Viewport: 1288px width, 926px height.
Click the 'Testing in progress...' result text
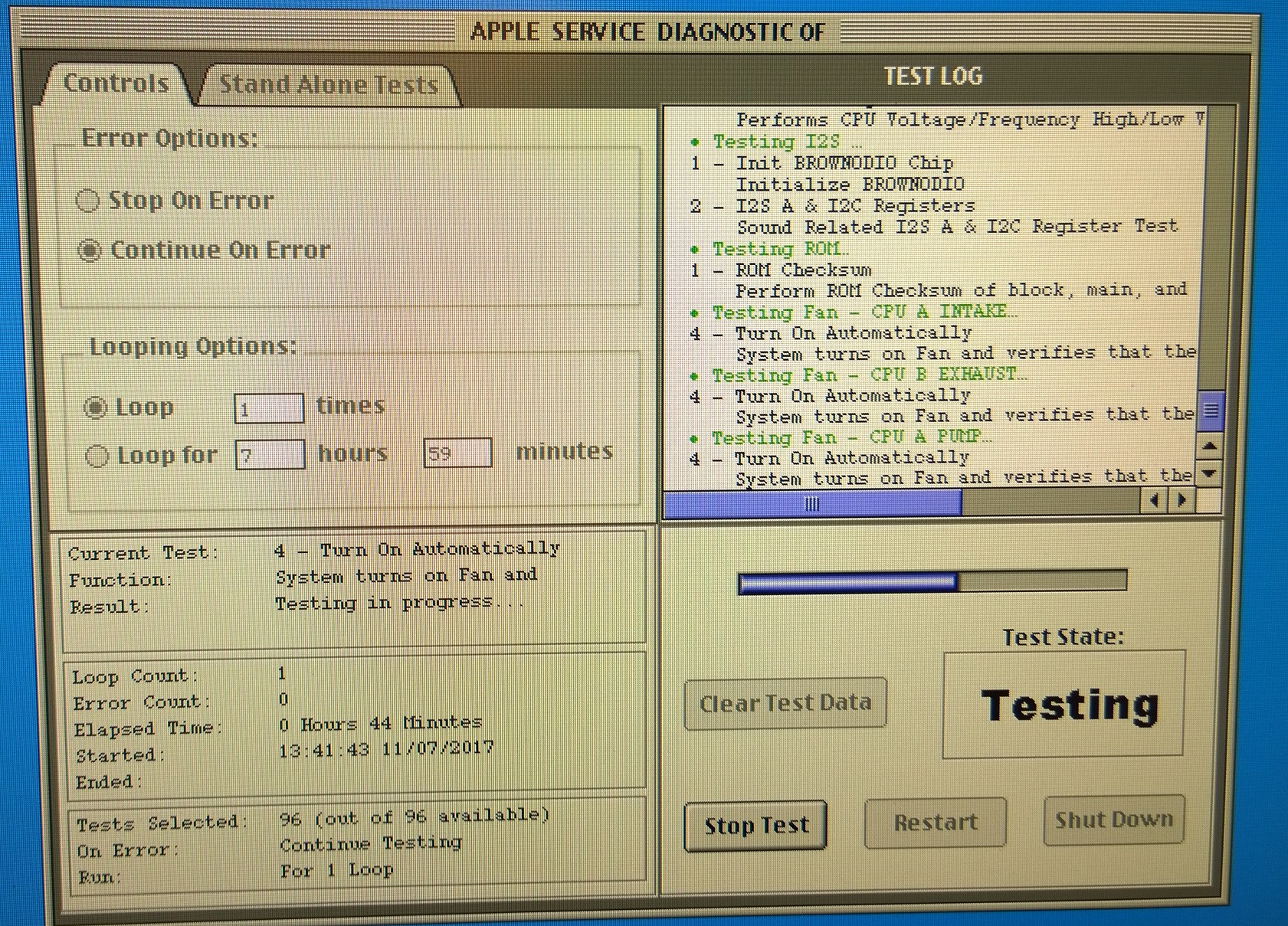coord(401,603)
